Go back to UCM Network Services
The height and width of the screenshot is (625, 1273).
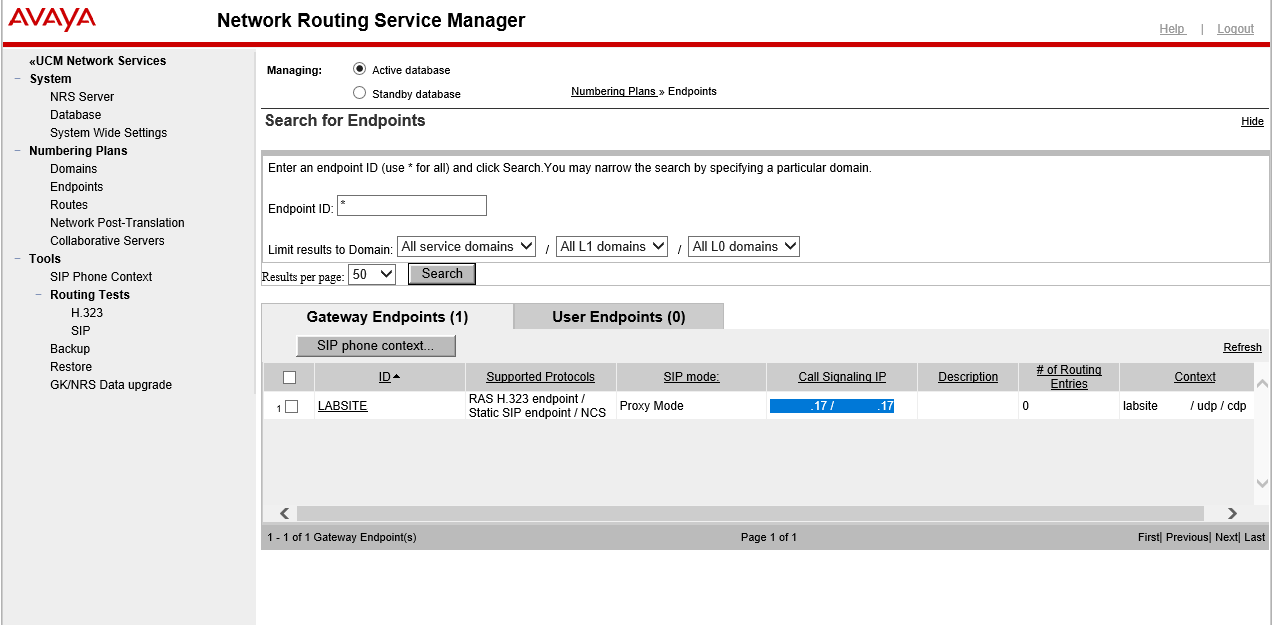tap(97, 61)
